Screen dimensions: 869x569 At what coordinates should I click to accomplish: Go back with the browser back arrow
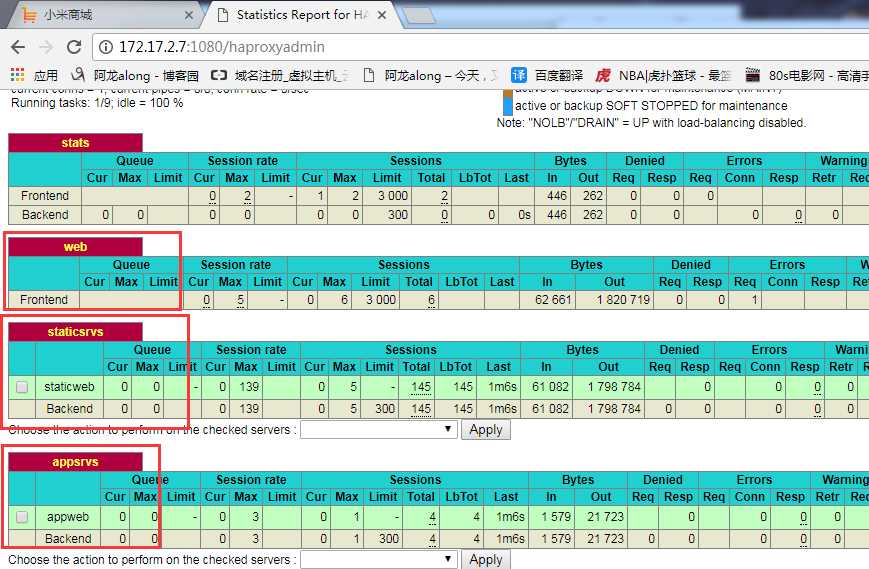pyautogui.click(x=18, y=47)
